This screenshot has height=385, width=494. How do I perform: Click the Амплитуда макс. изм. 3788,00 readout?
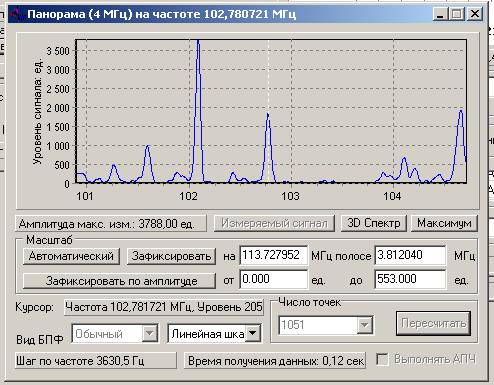[x=111, y=224]
